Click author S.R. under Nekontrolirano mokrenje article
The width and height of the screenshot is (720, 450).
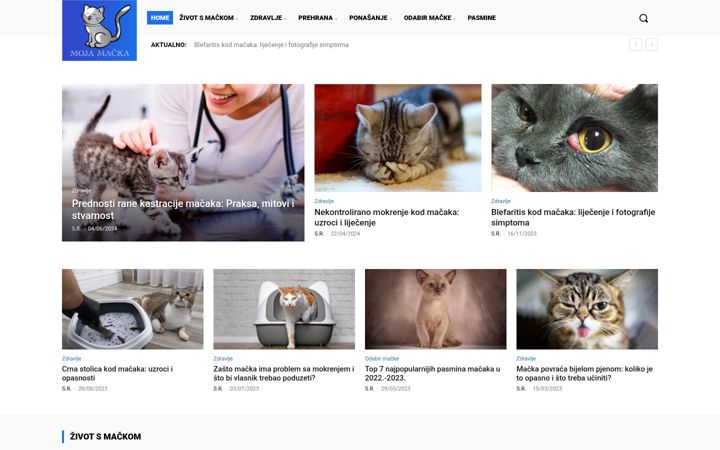pos(319,234)
